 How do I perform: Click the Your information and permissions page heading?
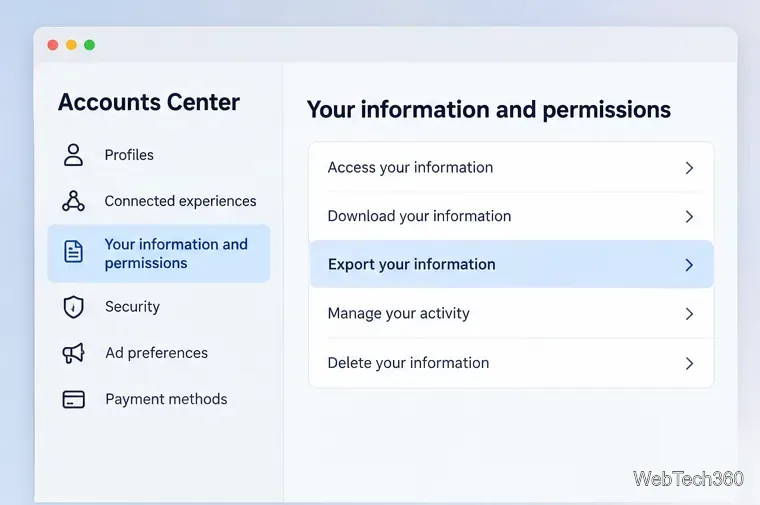click(489, 110)
